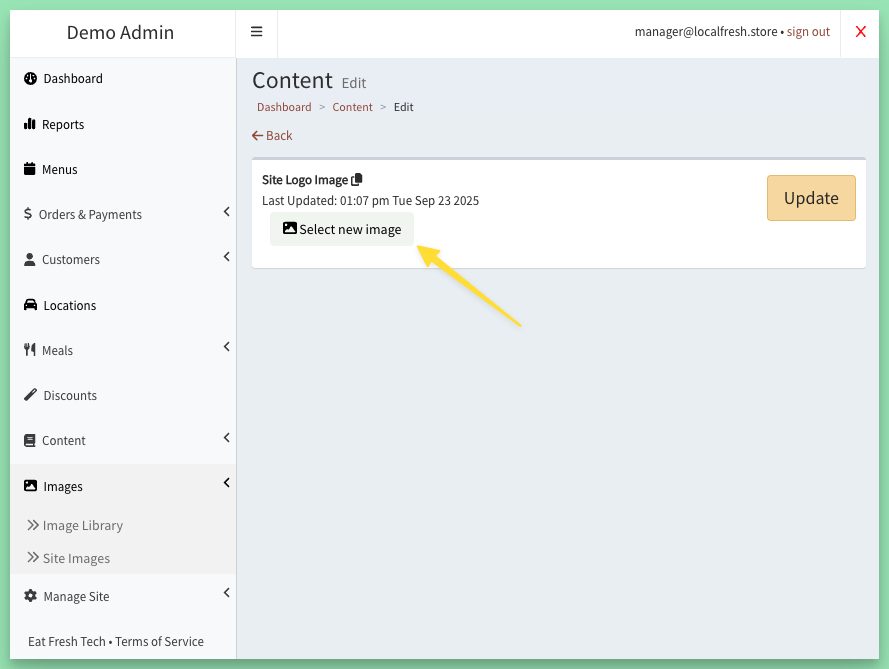The width and height of the screenshot is (889, 669).
Task: Click the Manage Site gear icon
Action: 31,596
